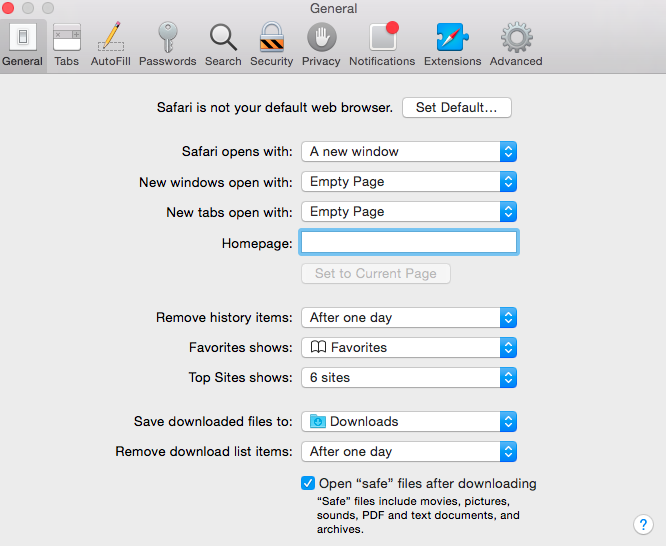Open the Notifications pane
The width and height of the screenshot is (666, 546).
click(x=382, y=45)
